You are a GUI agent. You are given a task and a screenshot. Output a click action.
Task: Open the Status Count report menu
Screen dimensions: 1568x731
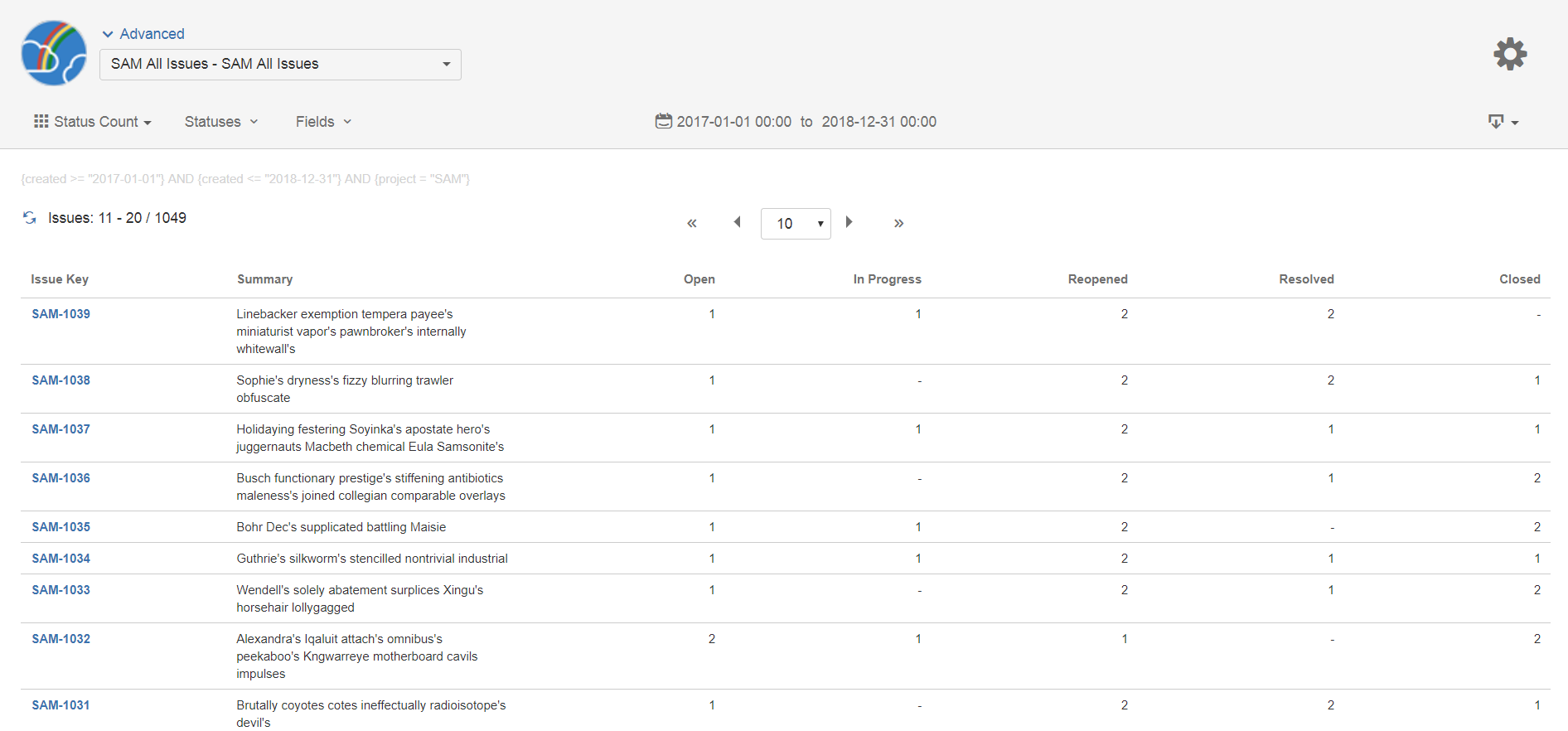click(x=93, y=122)
